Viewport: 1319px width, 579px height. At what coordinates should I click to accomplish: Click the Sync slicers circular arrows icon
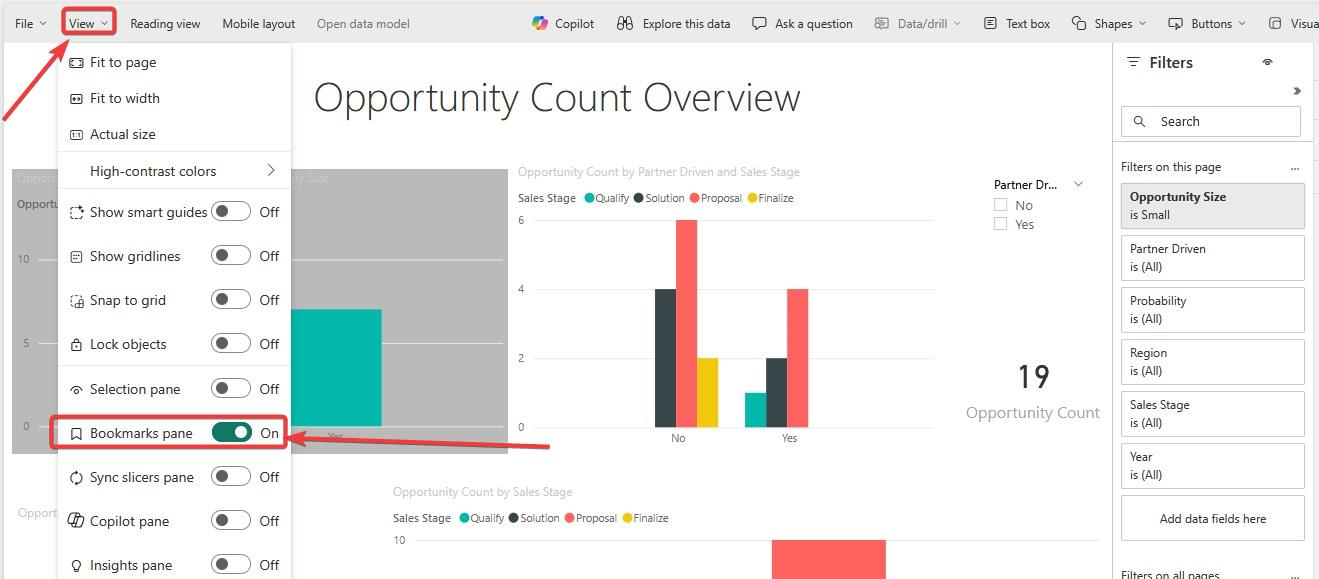point(77,477)
